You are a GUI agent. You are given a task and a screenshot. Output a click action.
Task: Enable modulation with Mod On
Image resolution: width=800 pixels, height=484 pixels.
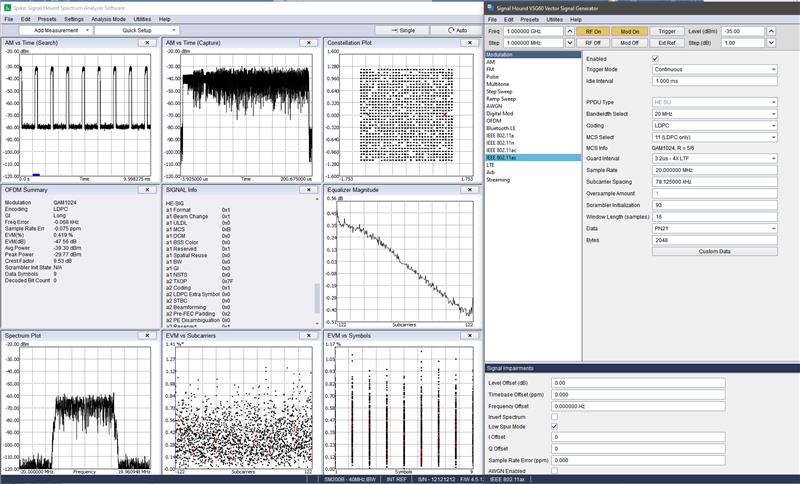click(630, 31)
